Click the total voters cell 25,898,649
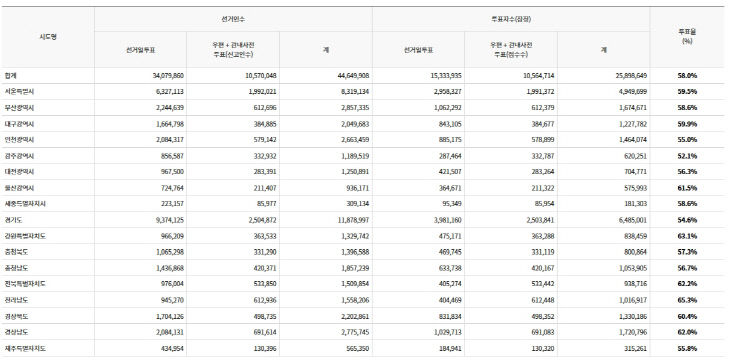The height and width of the screenshot is (360, 730). (631, 75)
